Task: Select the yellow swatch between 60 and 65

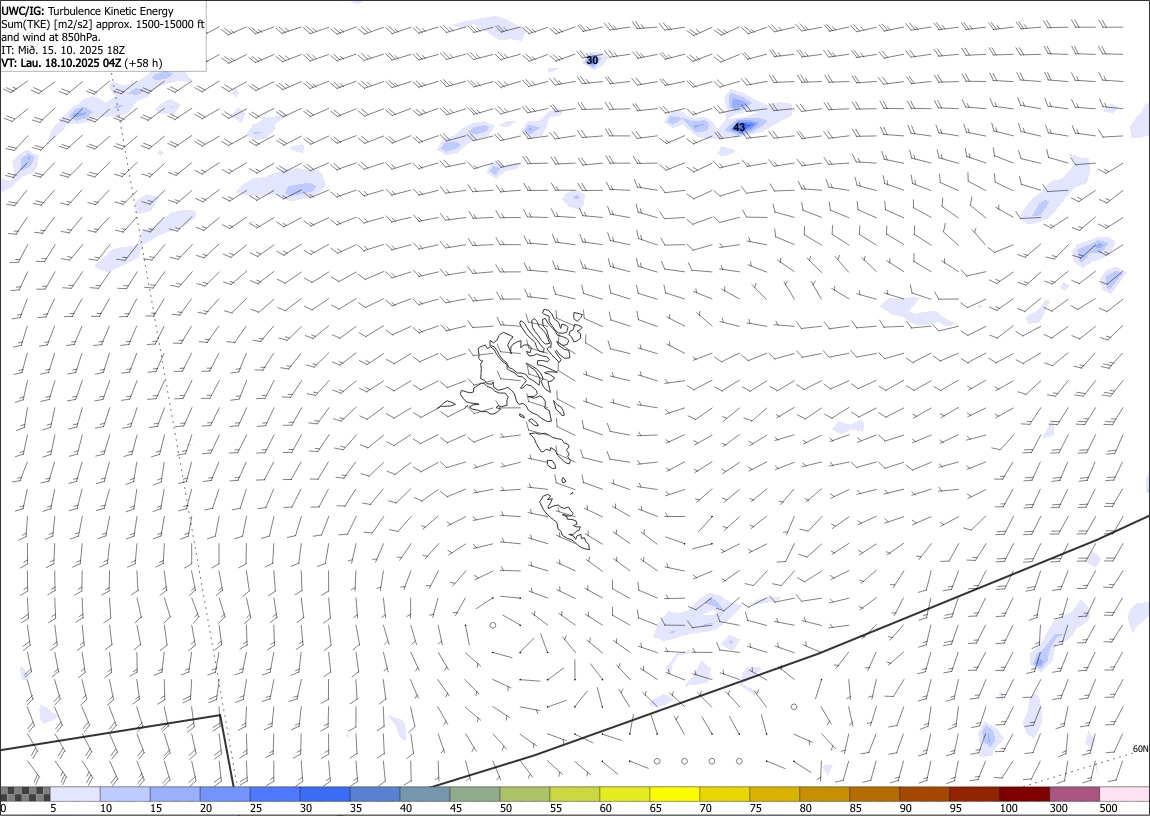Action: (x=624, y=794)
